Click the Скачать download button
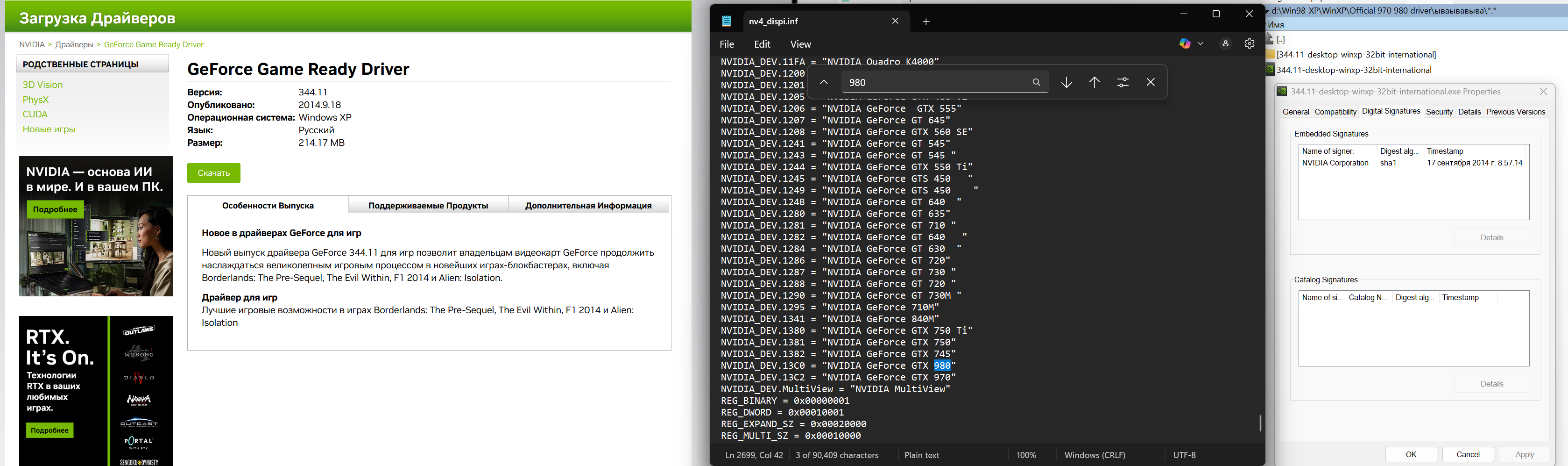Image resolution: width=1568 pixels, height=466 pixels. 214,173
